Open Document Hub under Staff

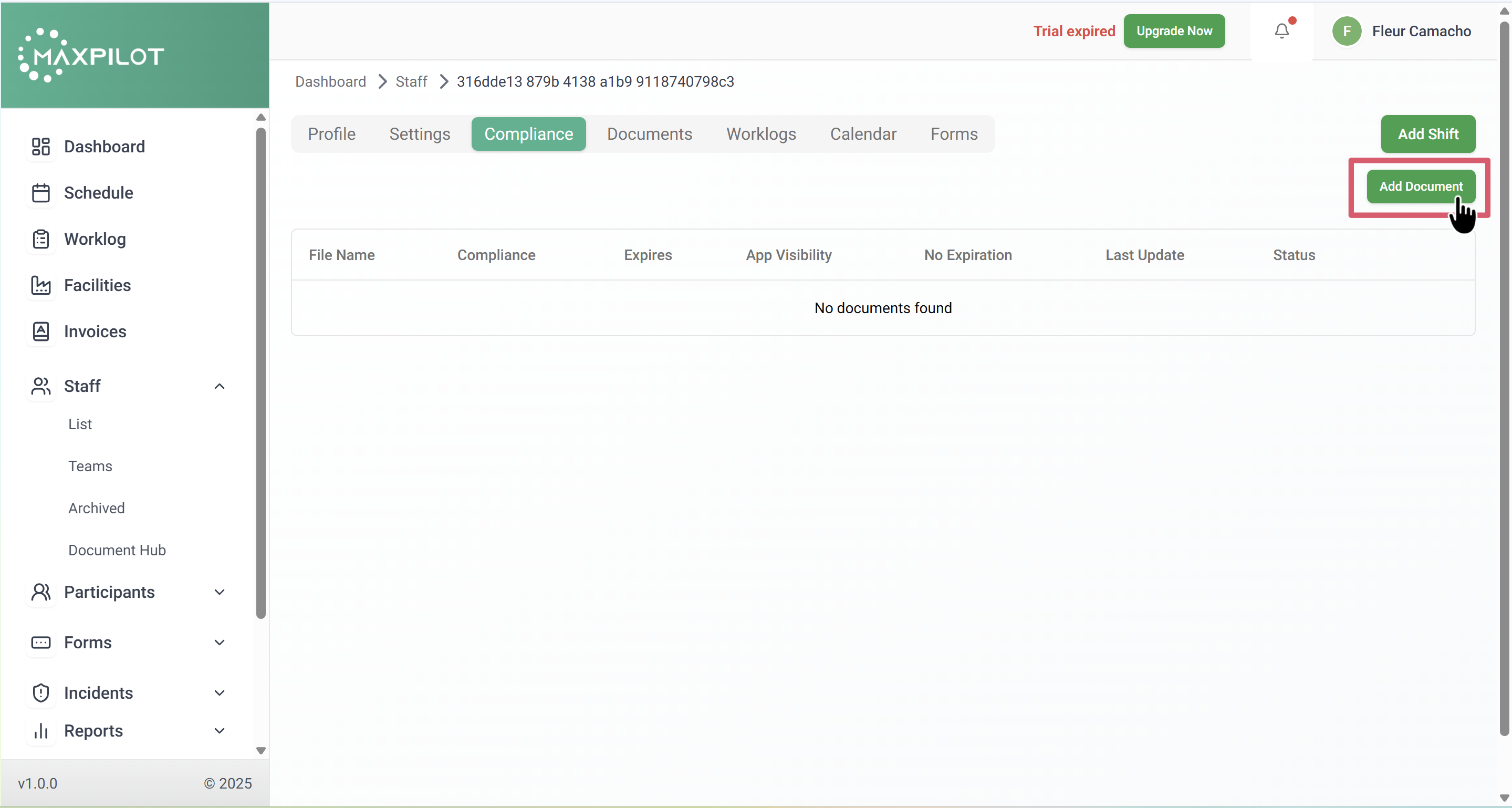117,550
